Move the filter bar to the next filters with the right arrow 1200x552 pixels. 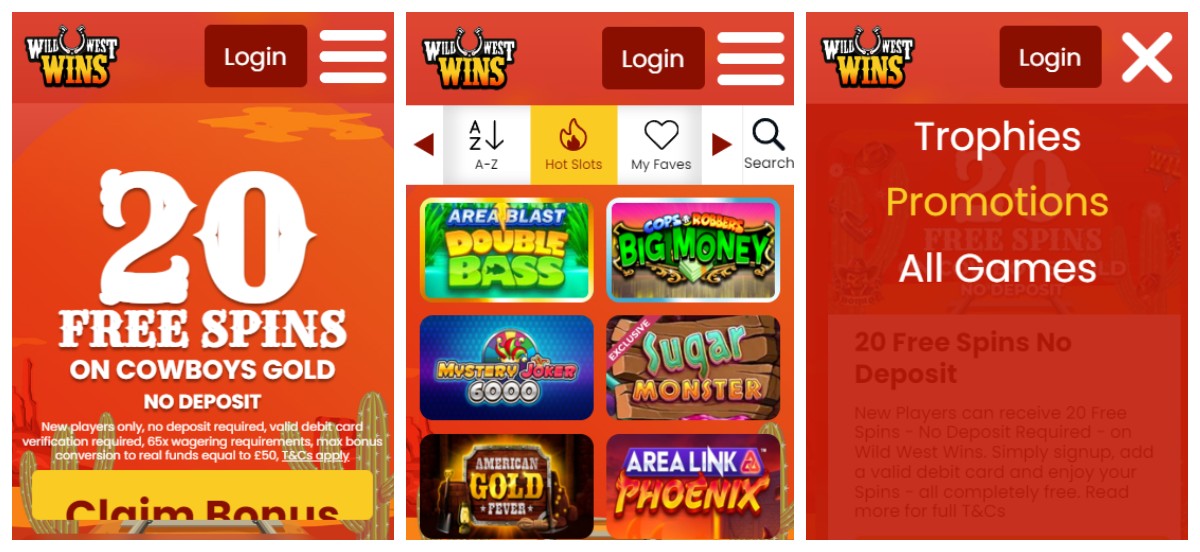(721, 145)
